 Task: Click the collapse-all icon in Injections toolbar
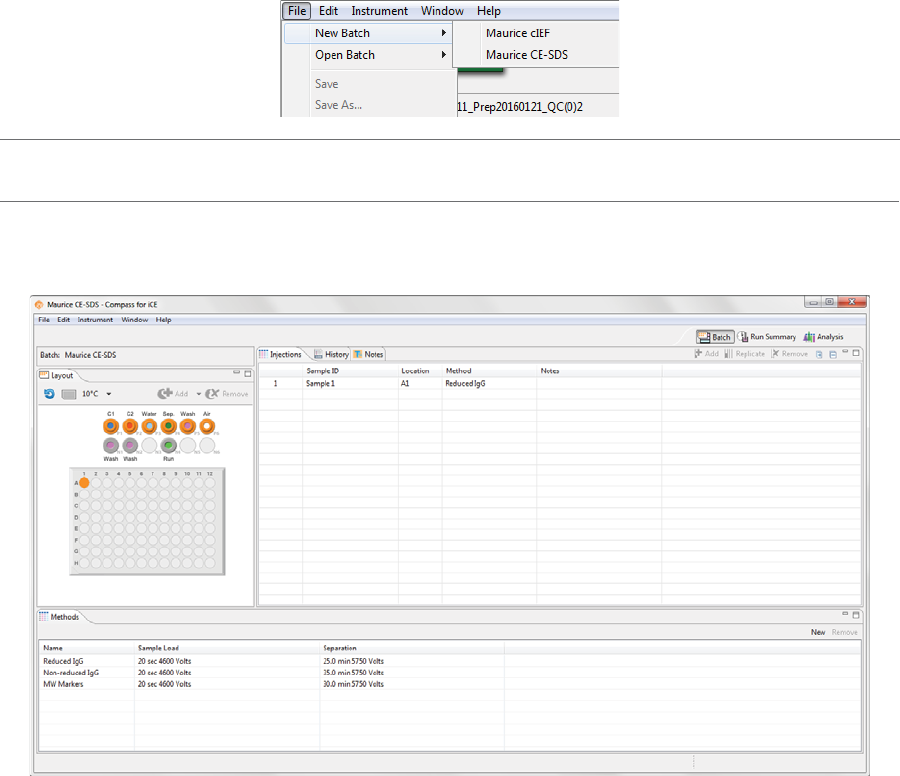pos(833,354)
